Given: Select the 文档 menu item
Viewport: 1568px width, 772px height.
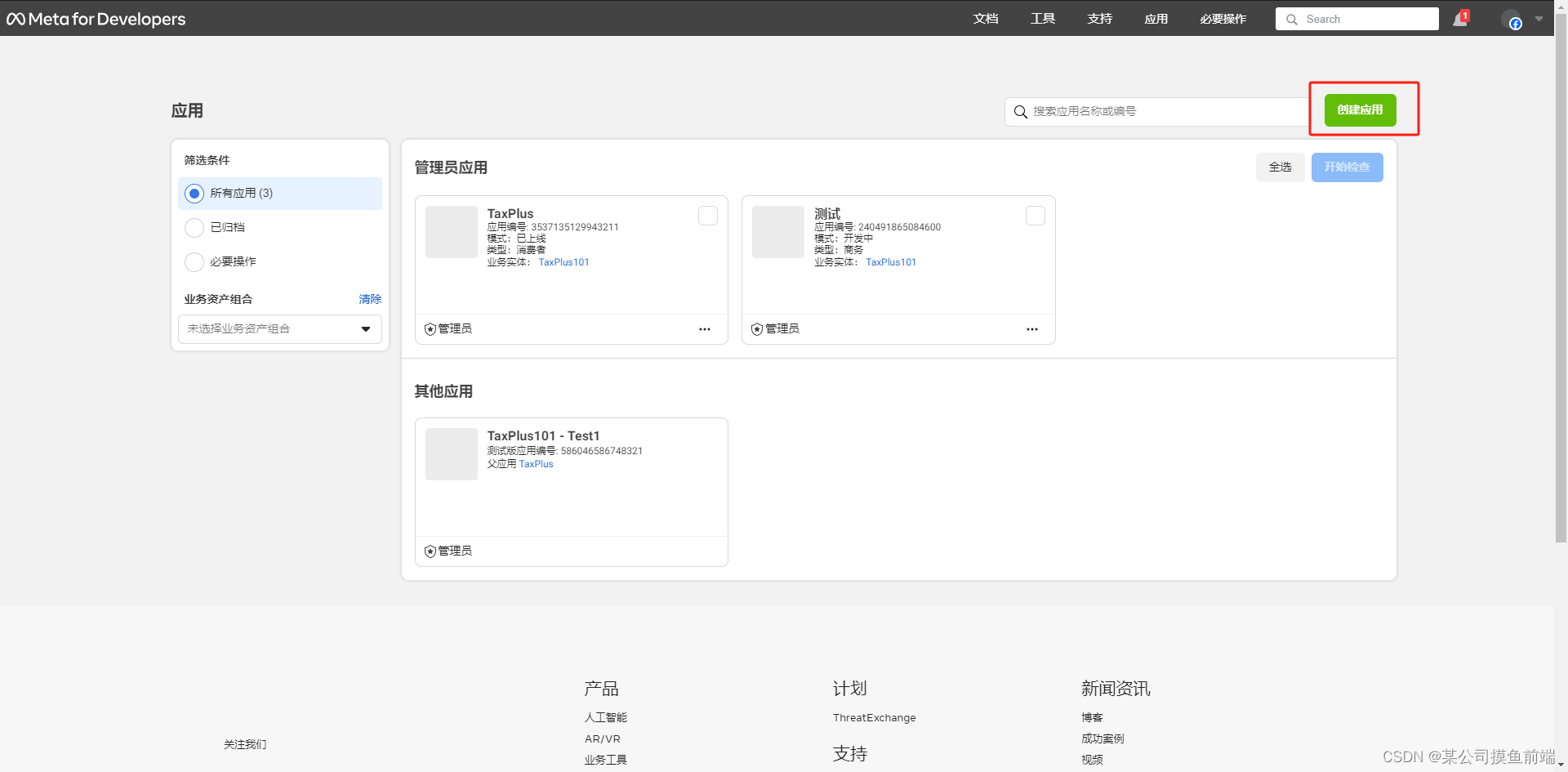Looking at the screenshot, I should 986,18.
